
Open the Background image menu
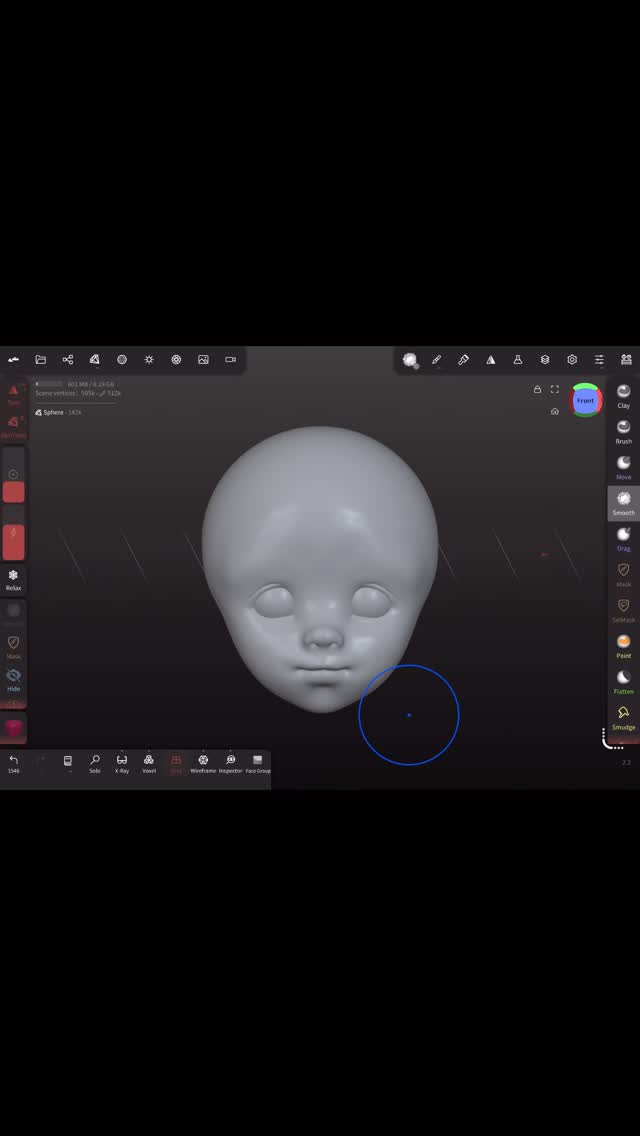(x=204, y=359)
